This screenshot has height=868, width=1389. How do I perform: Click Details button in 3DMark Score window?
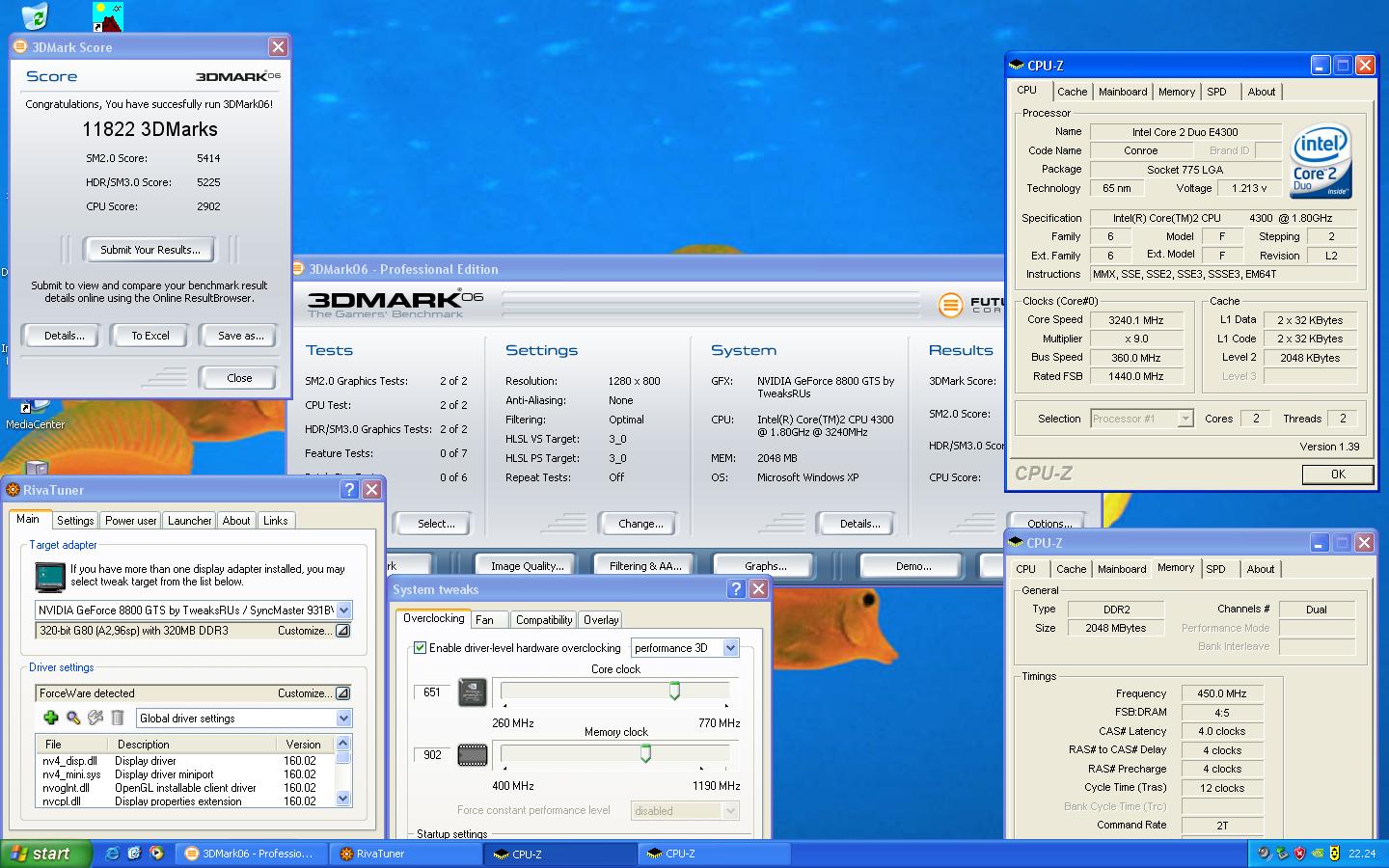point(64,336)
